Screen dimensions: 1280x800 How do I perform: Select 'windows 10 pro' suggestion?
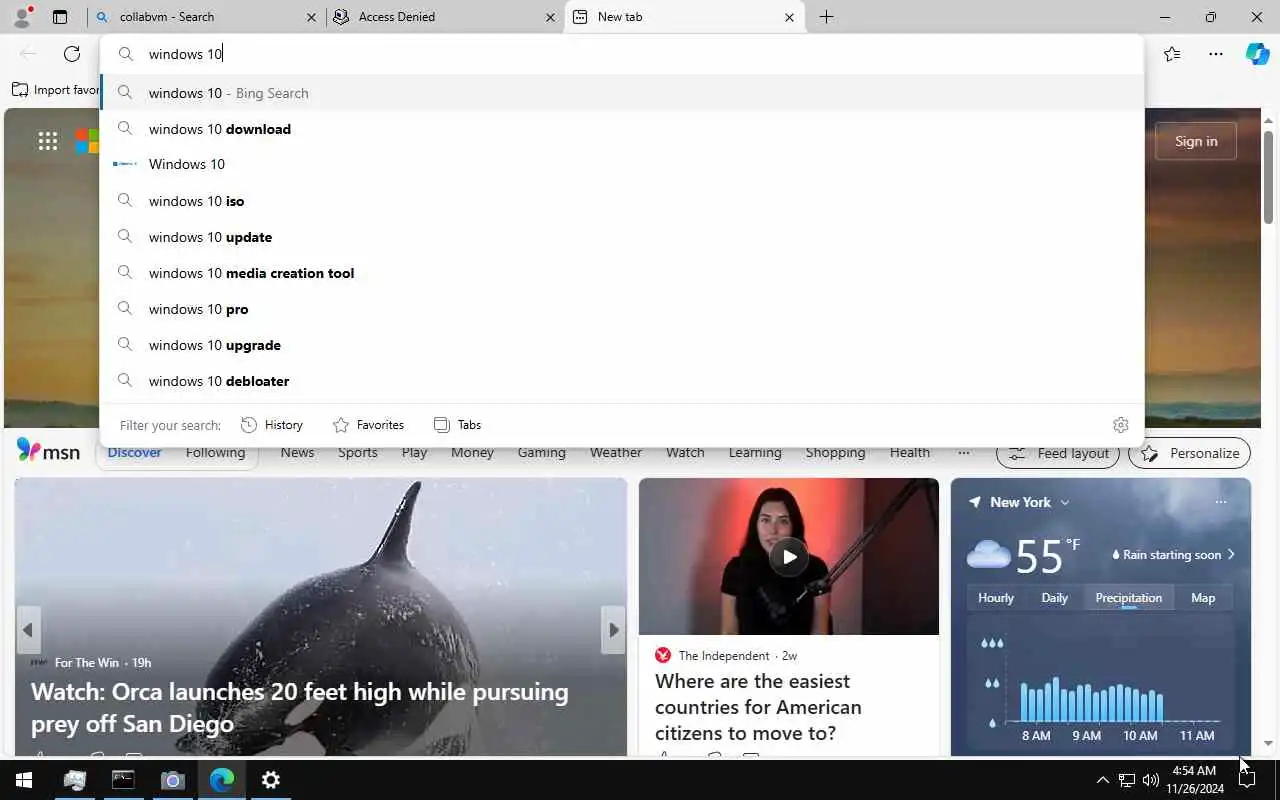click(x=622, y=309)
